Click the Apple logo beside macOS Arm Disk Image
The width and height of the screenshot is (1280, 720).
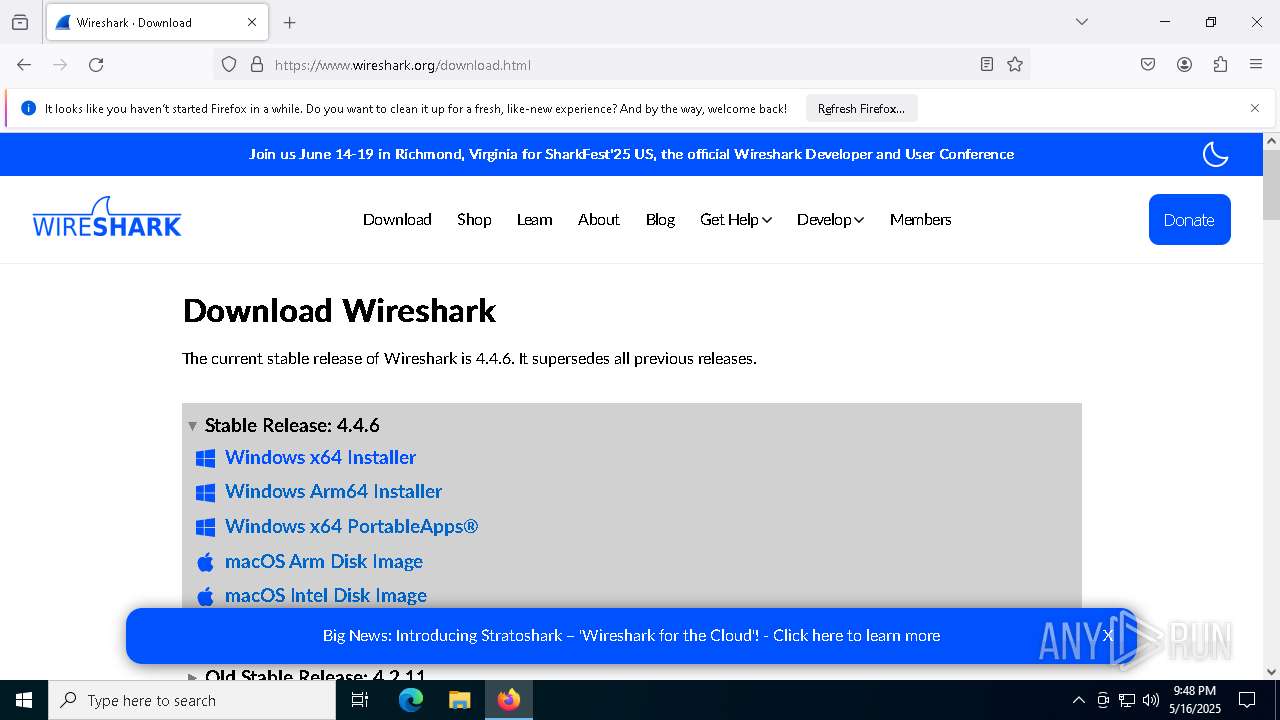click(x=206, y=562)
